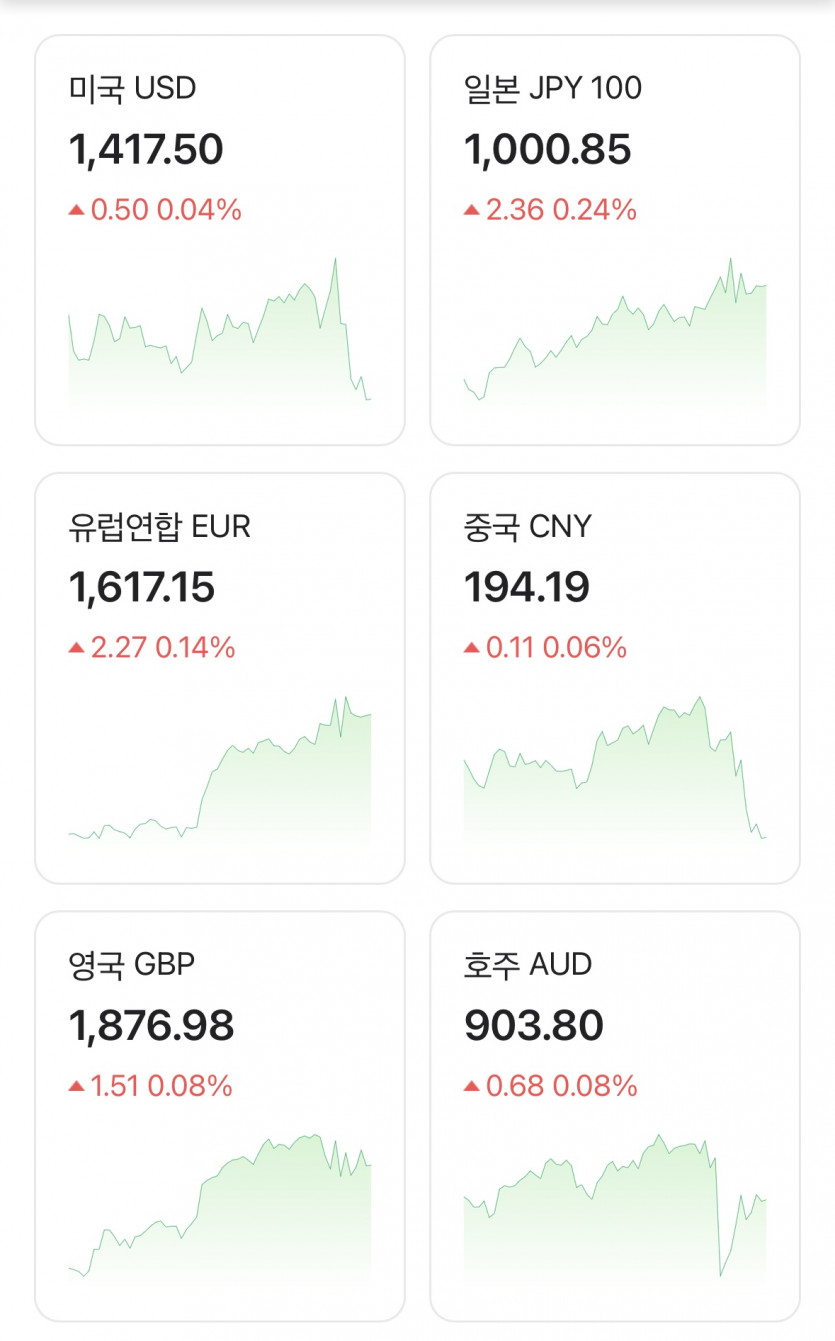Click the red up-triangle on EUR card
Screen dimensions: 835x1341
coord(76,648)
